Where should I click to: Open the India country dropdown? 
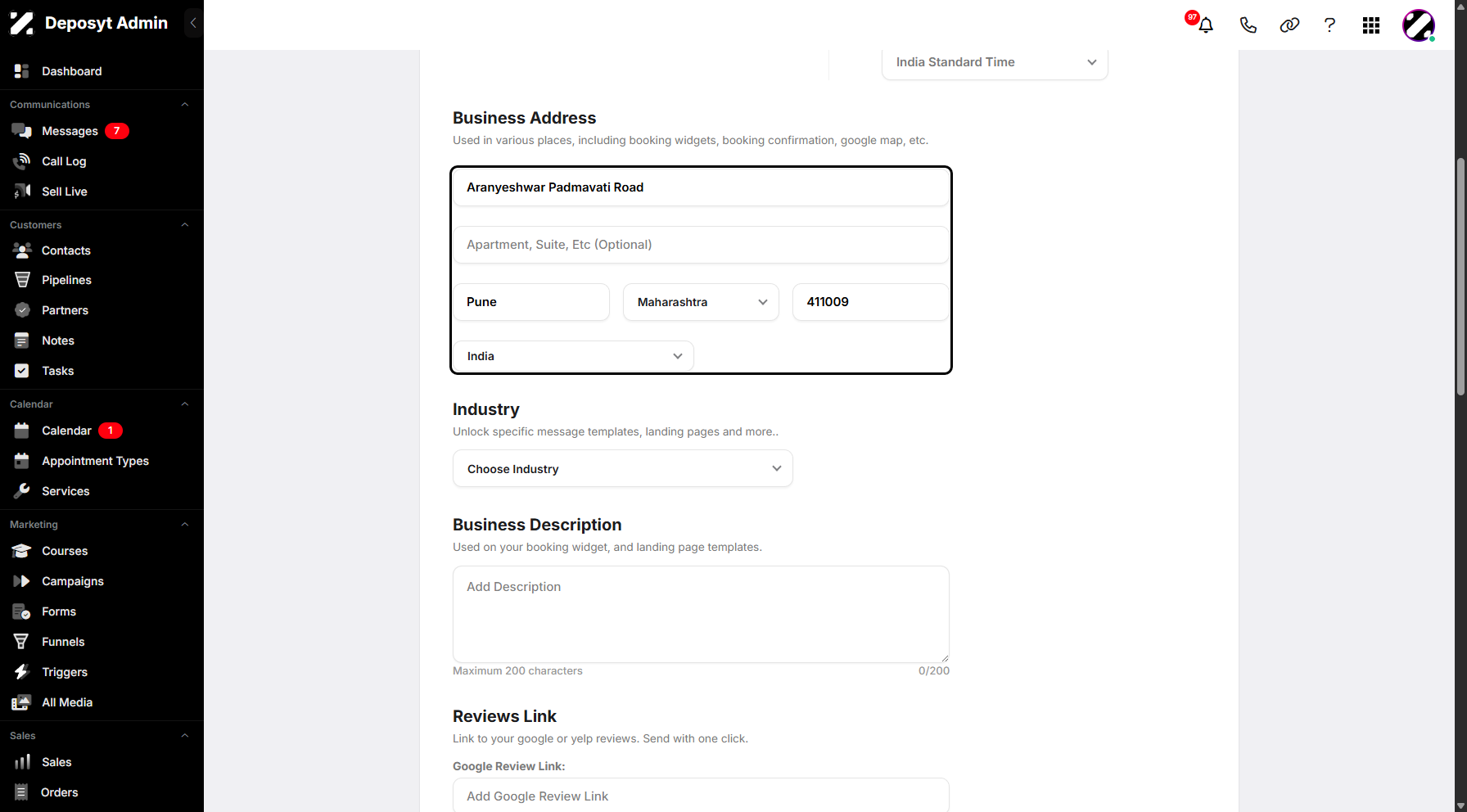pyautogui.click(x=573, y=356)
